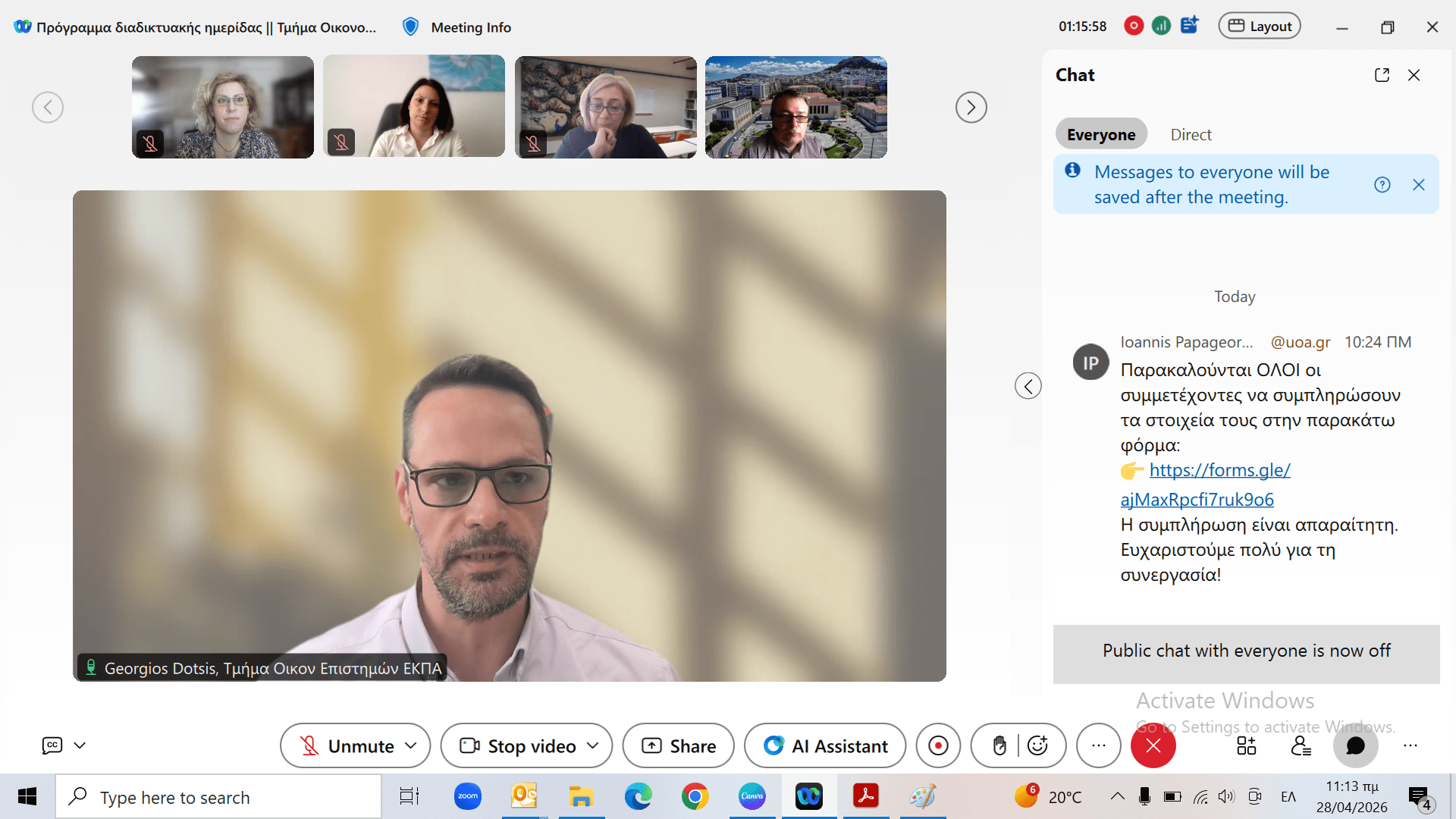The width and height of the screenshot is (1456, 819).
Task: Open the Layout options
Action: [x=1260, y=26]
